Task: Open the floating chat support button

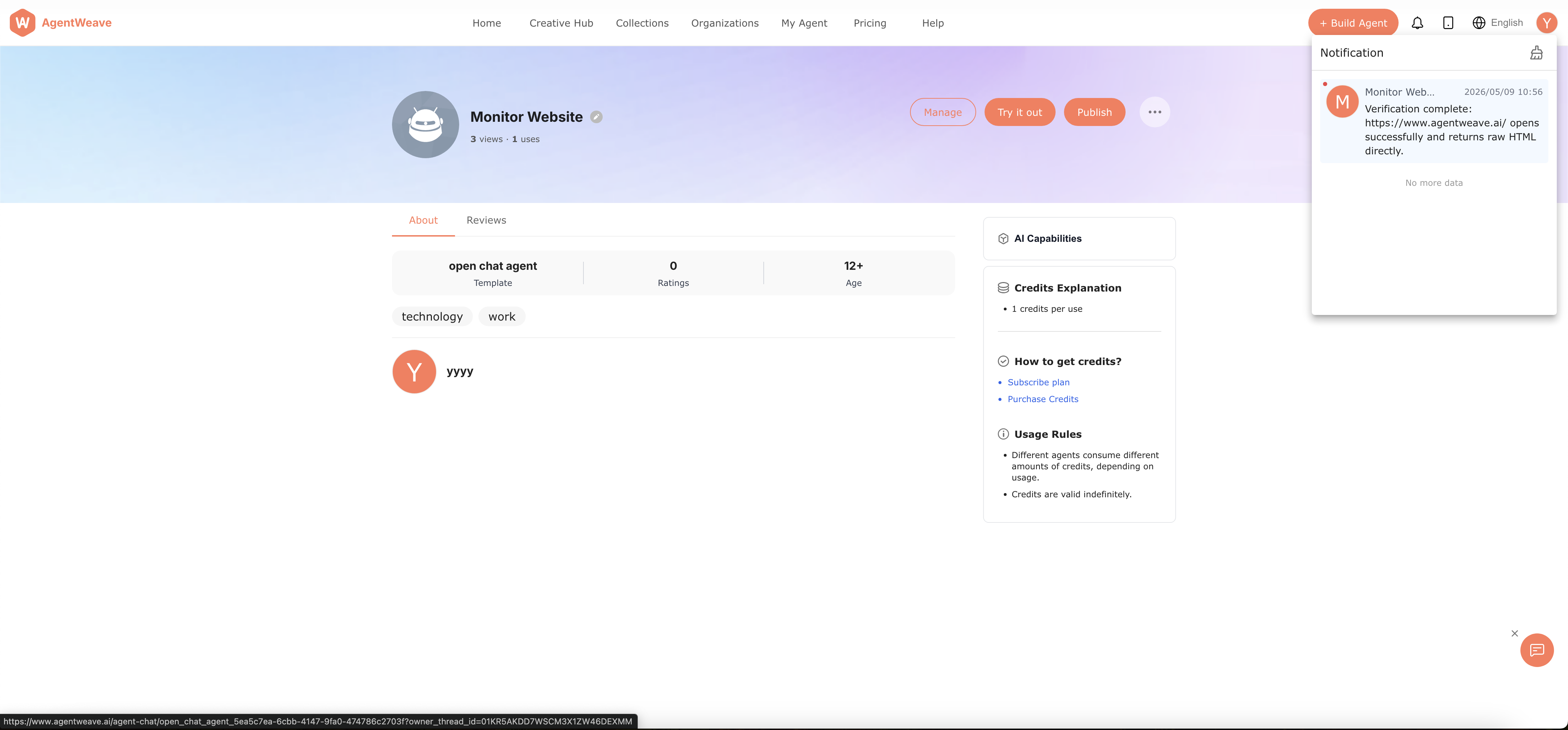Action: (x=1537, y=650)
